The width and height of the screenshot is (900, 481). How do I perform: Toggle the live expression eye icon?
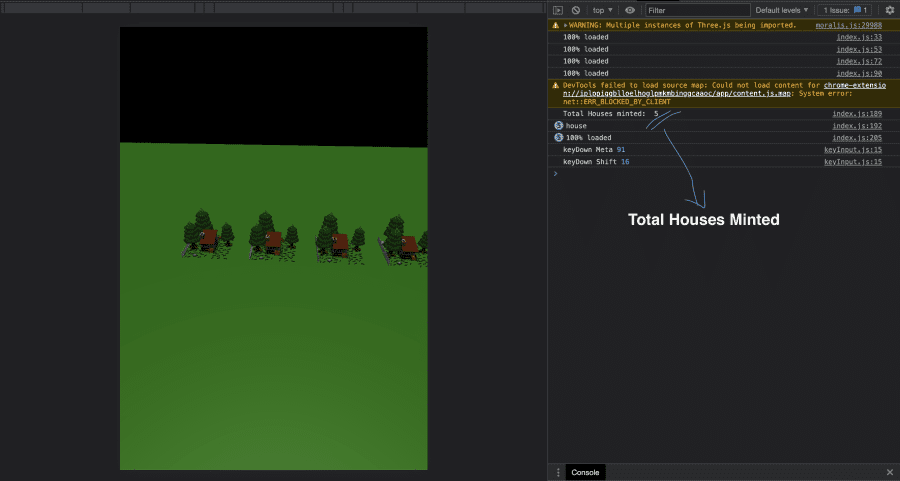(x=630, y=10)
